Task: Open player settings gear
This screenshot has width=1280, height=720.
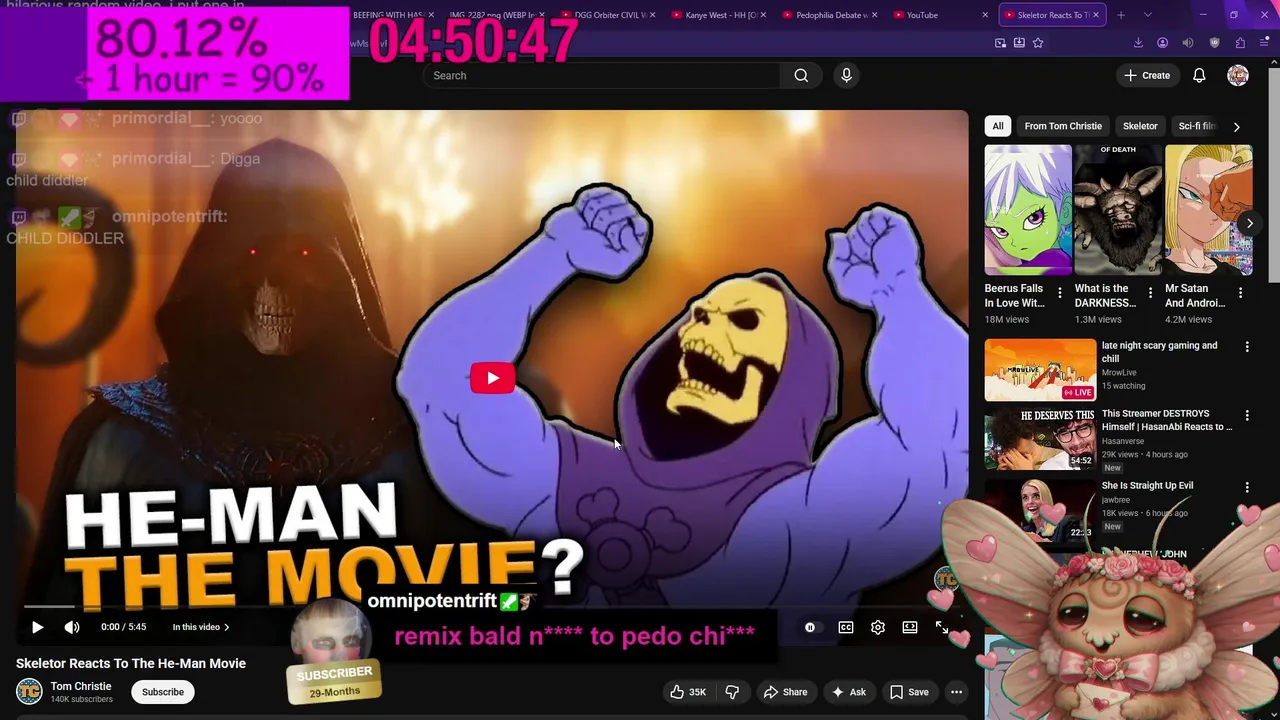Action: (x=878, y=627)
